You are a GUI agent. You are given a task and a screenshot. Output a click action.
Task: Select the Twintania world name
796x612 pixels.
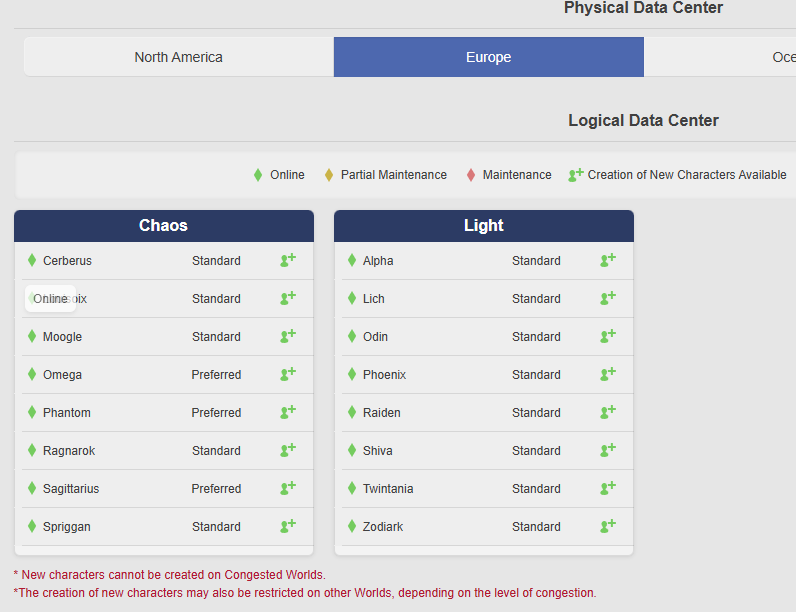point(388,489)
